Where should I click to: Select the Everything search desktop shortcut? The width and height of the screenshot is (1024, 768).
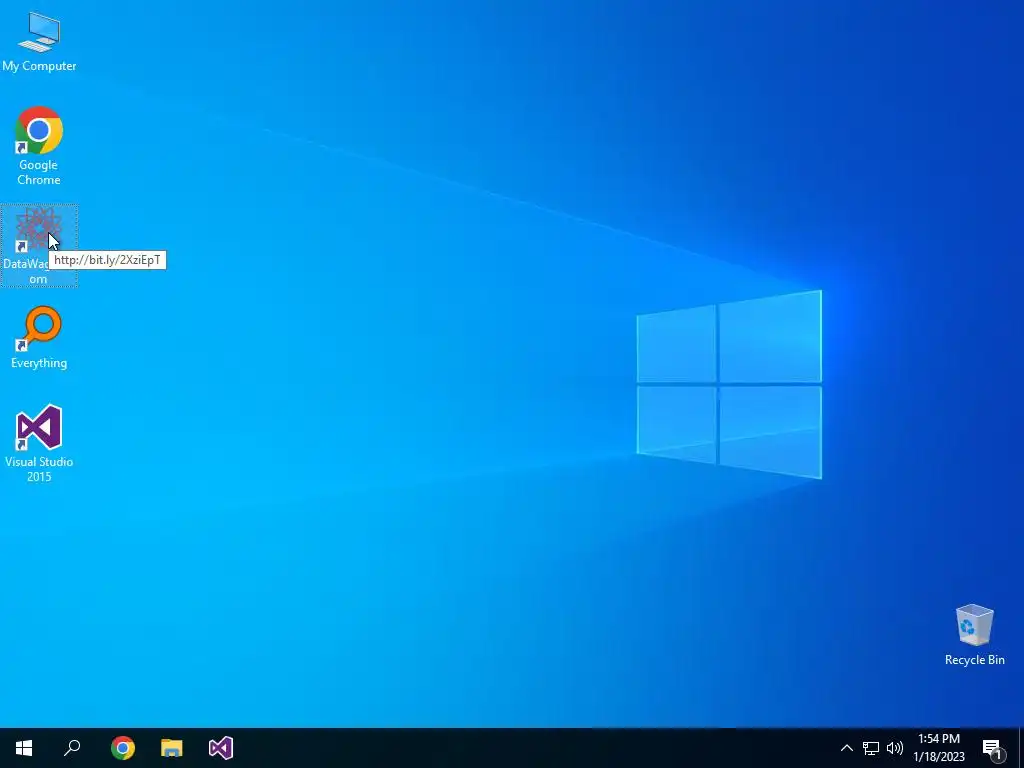[39, 337]
